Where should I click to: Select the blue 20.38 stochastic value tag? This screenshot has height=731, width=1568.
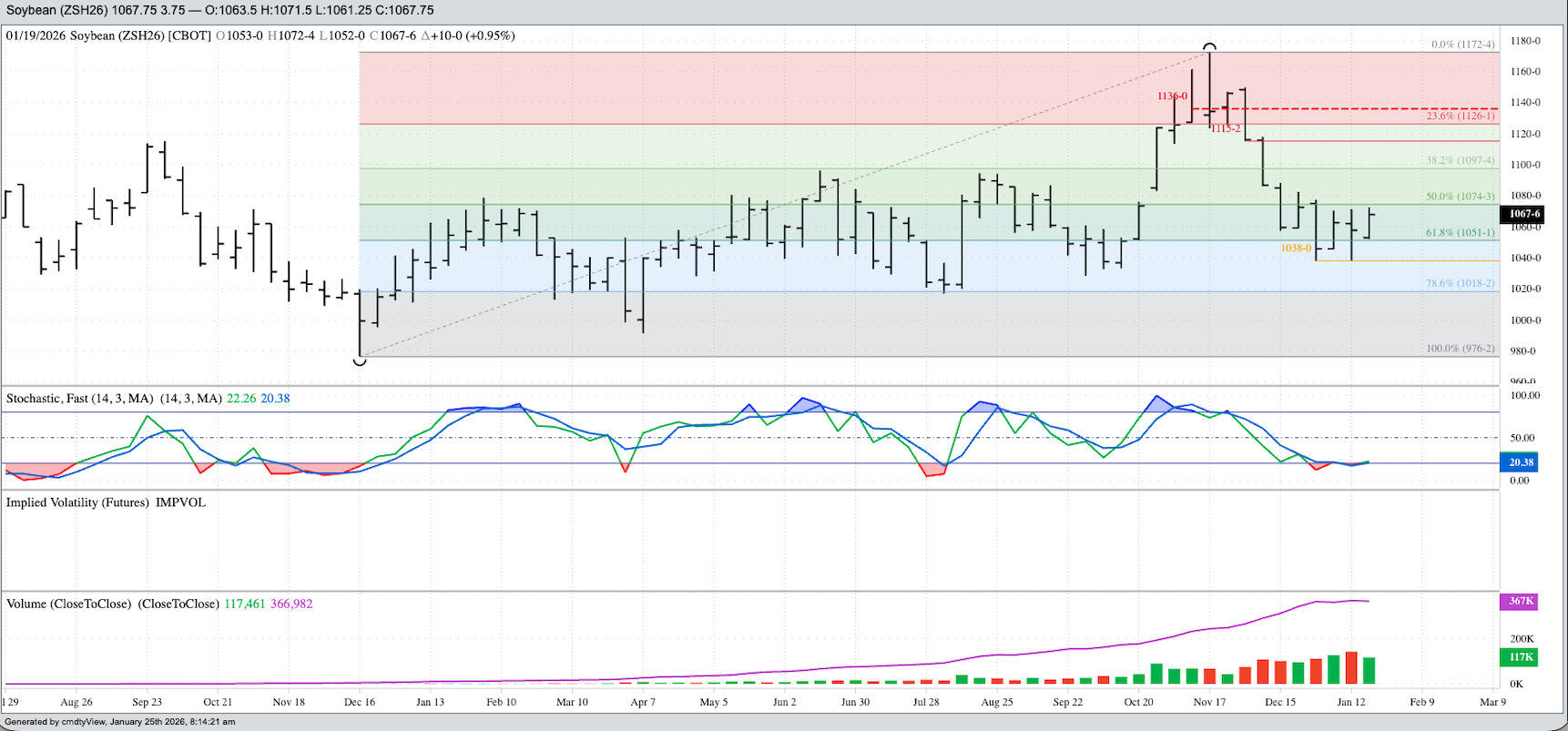click(x=1521, y=462)
